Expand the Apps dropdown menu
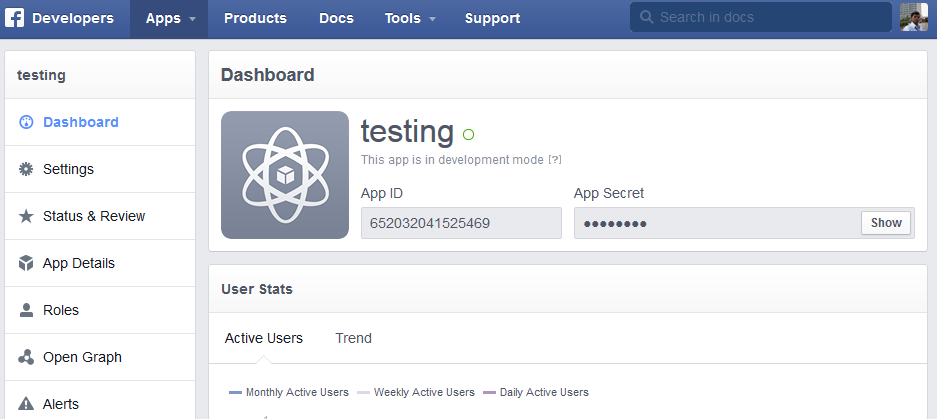The height and width of the screenshot is (419, 937). click(169, 19)
